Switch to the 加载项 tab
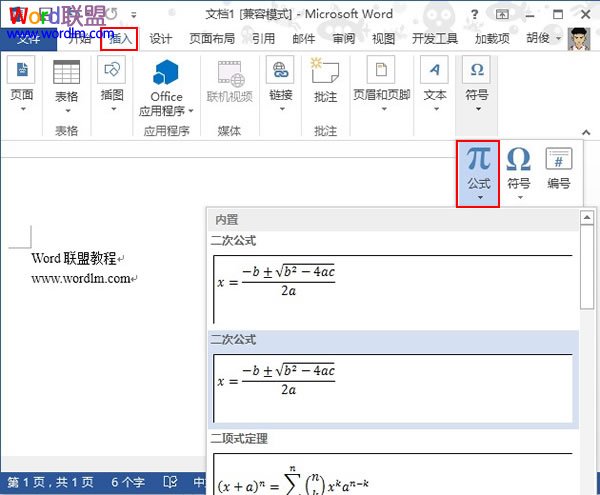Image resolution: width=600 pixels, height=495 pixels. pos(492,39)
